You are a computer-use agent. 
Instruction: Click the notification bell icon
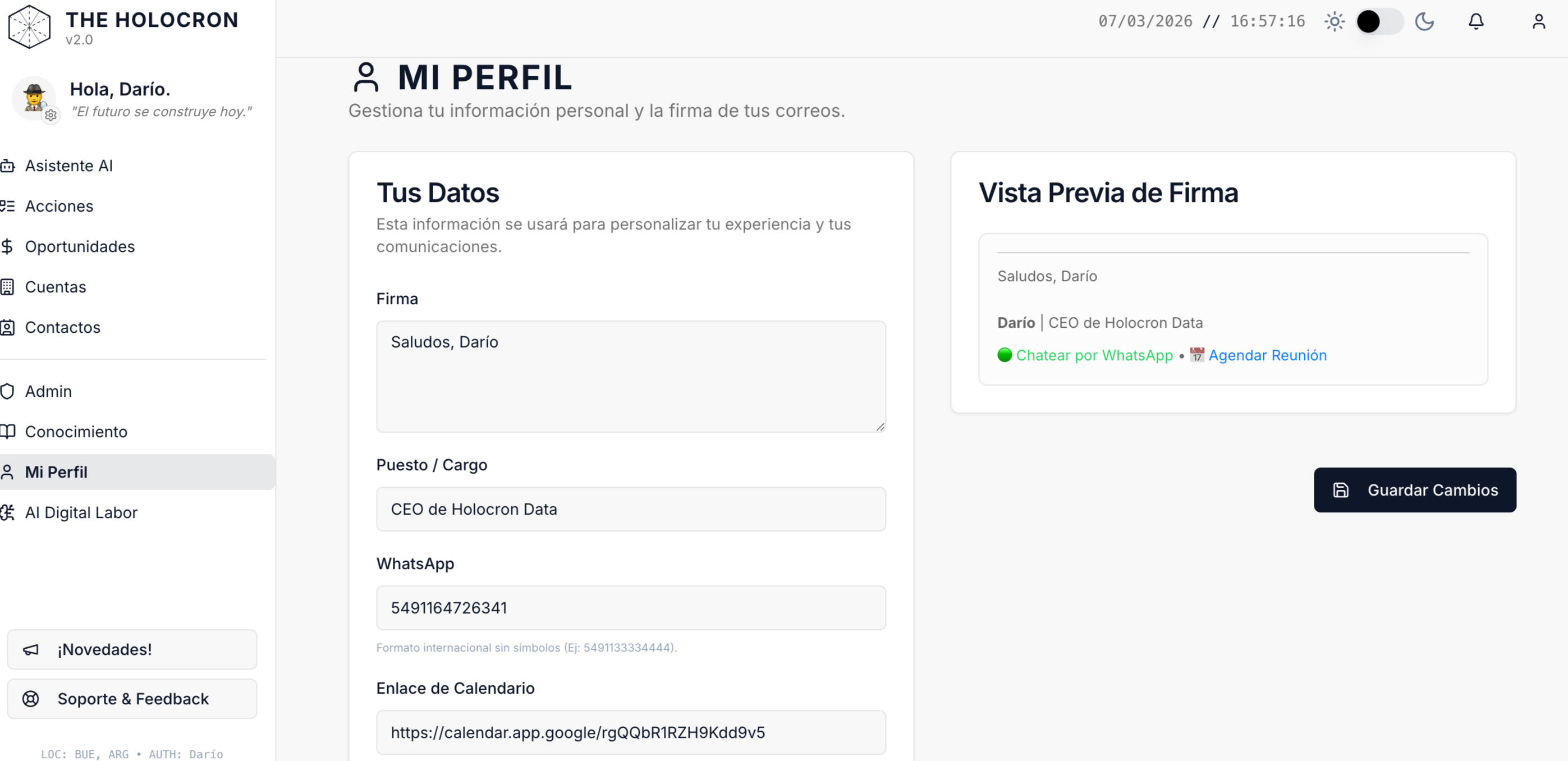[1475, 22]
